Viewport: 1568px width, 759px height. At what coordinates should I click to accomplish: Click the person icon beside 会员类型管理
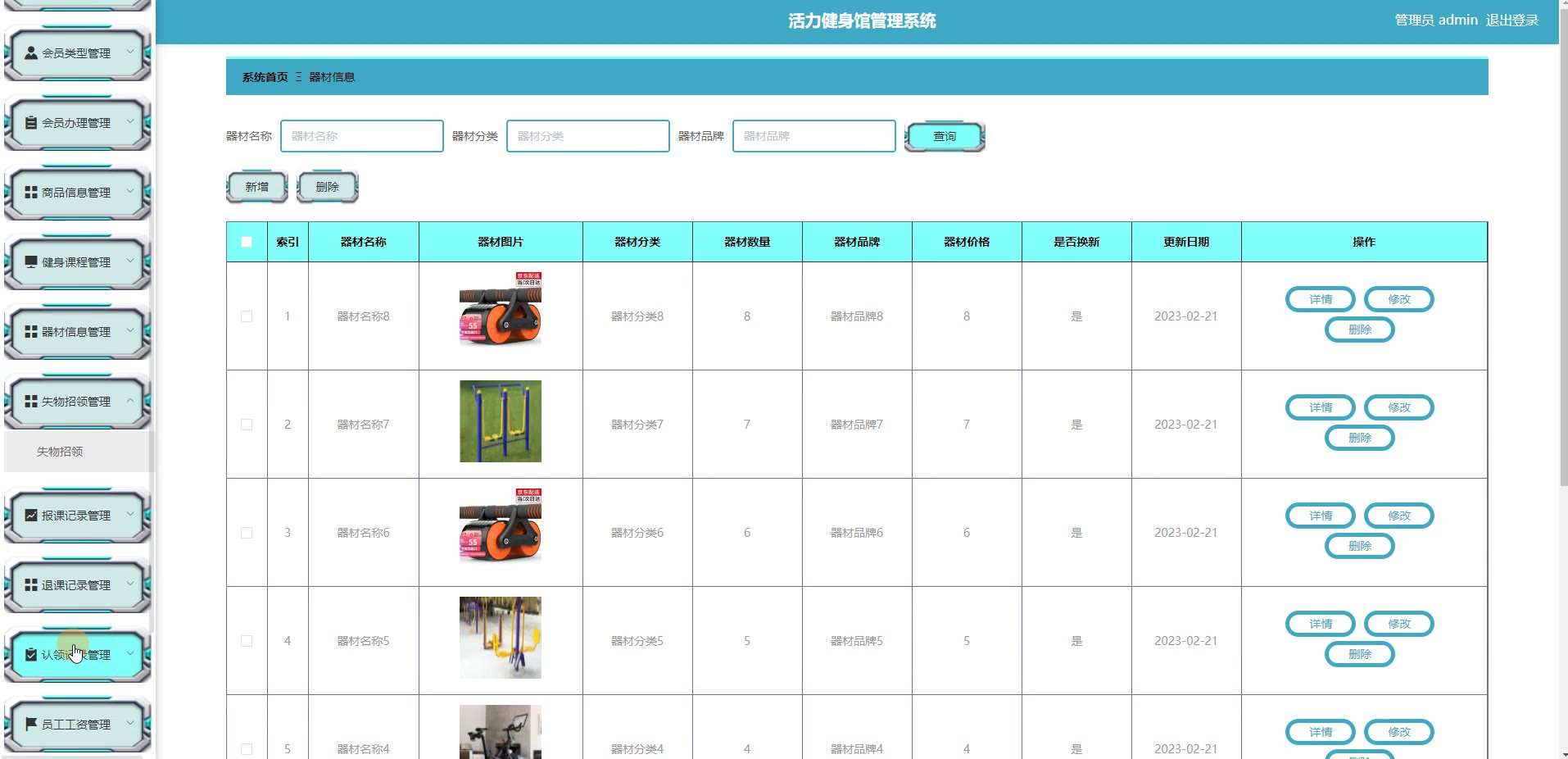point(31,53)
